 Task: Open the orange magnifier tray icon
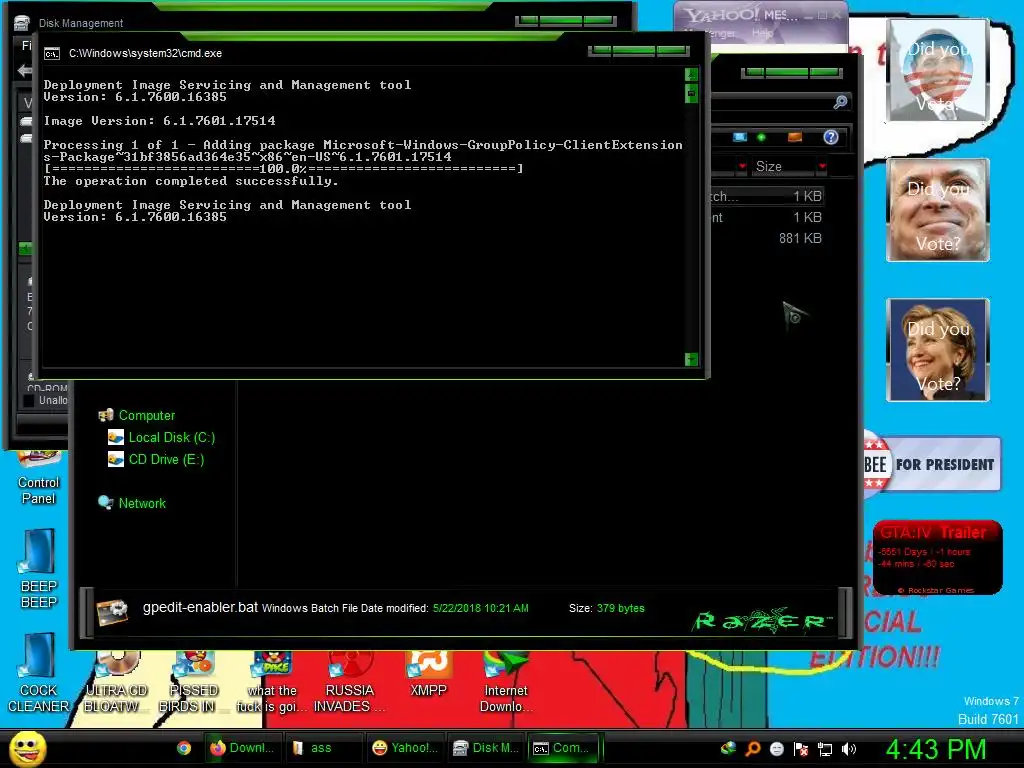coord(752,749)
